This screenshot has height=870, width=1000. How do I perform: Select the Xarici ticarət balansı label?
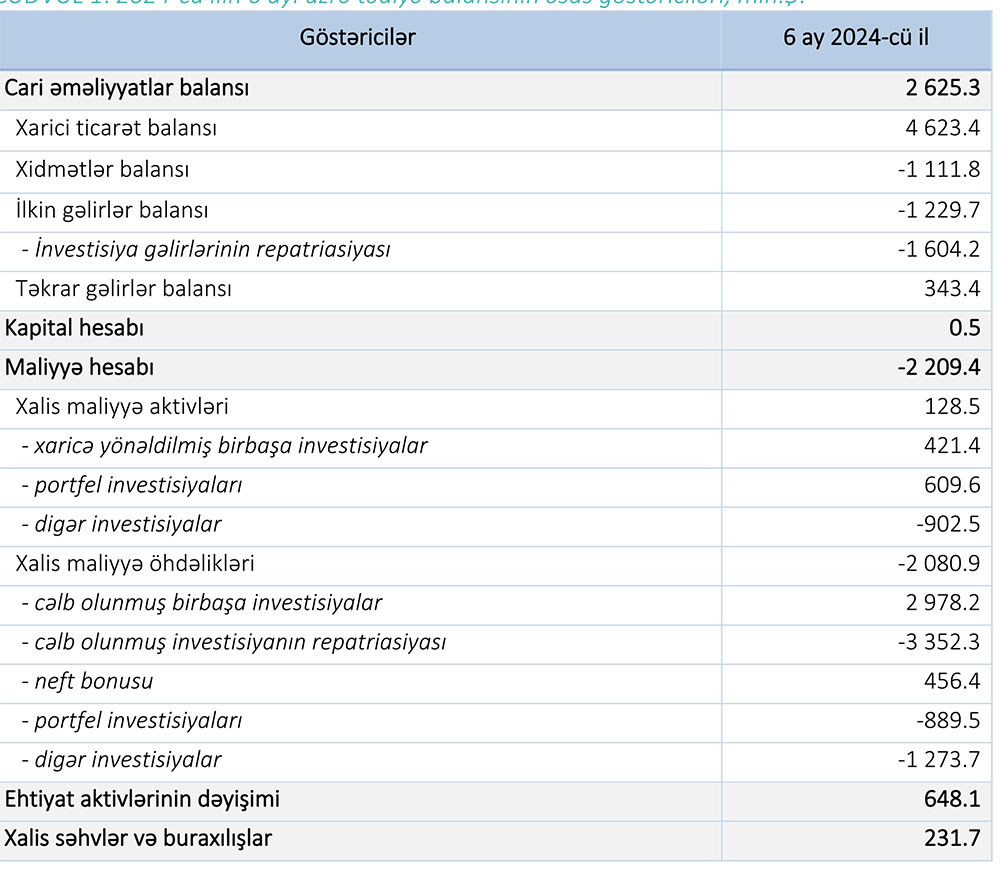(x=116, y=128)
